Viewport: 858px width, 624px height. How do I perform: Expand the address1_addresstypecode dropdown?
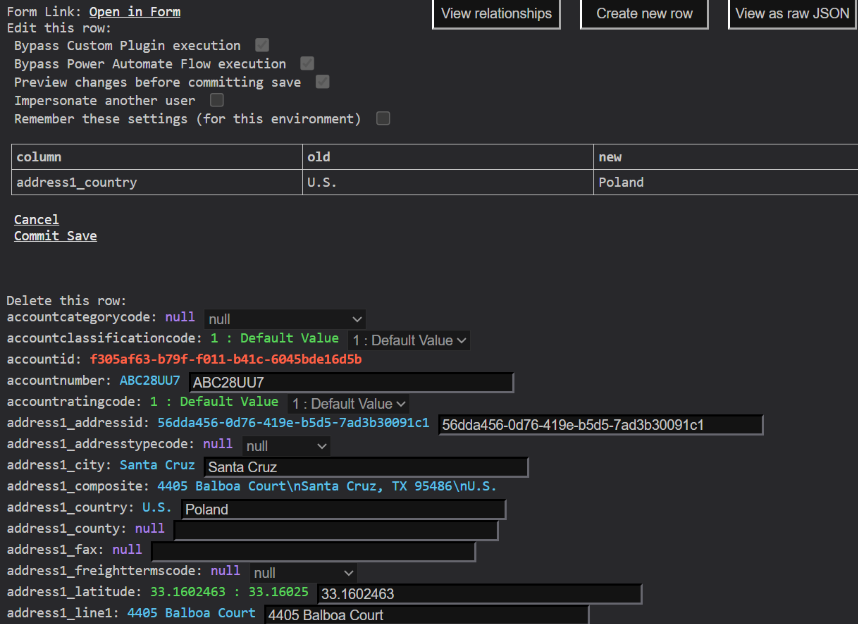pyautogui.click(x=286, y=446)
